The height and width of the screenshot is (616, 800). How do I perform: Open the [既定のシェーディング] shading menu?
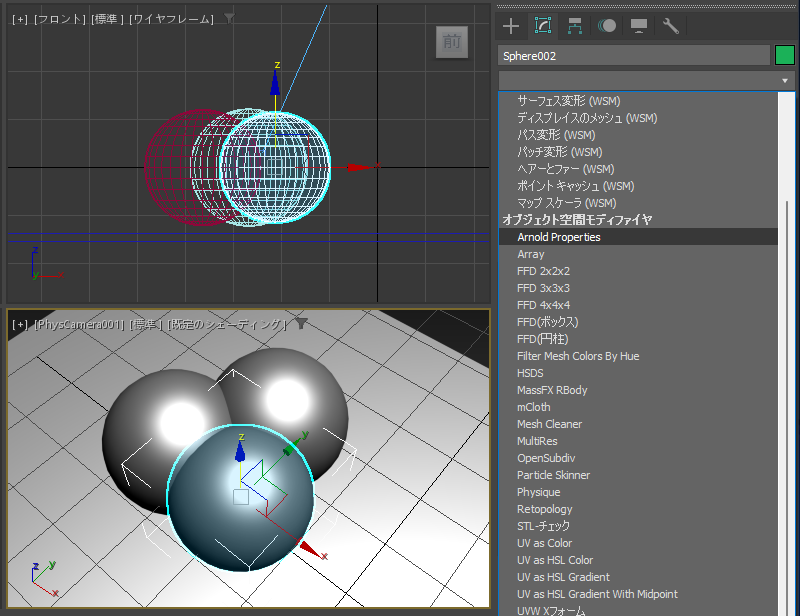(227, 325)
